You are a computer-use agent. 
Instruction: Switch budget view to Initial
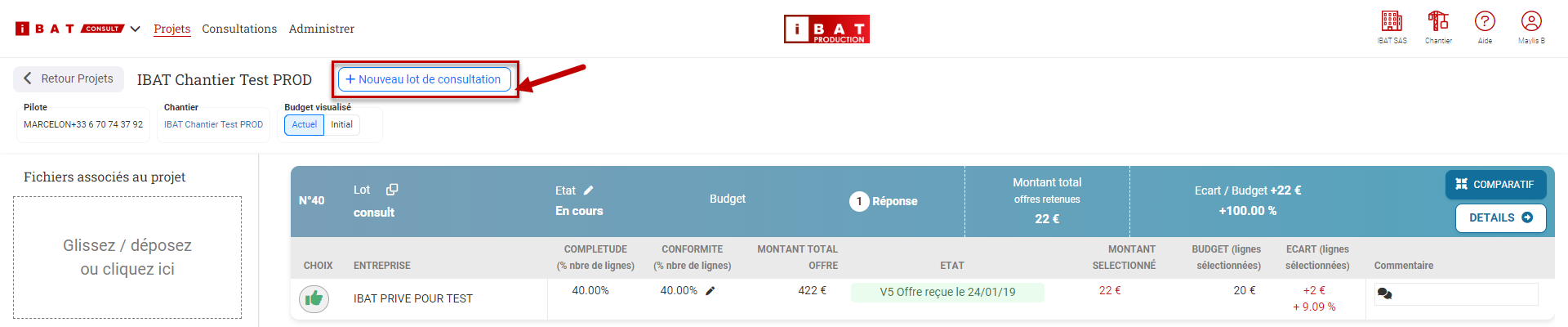(341, 125)
